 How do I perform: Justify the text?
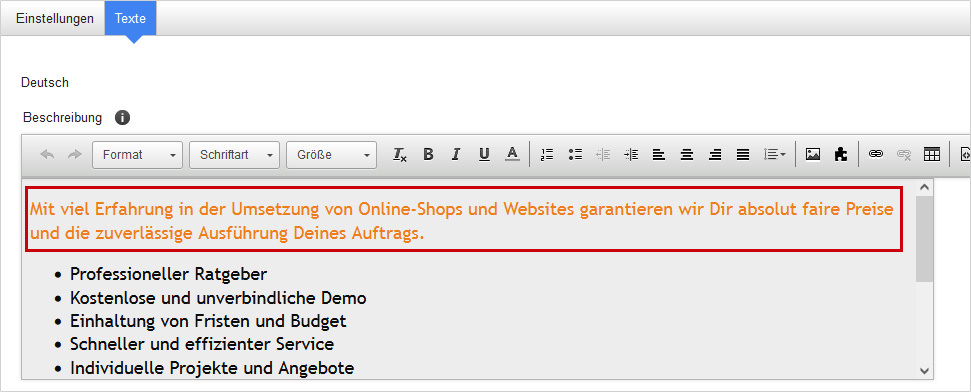click(743, 155)
